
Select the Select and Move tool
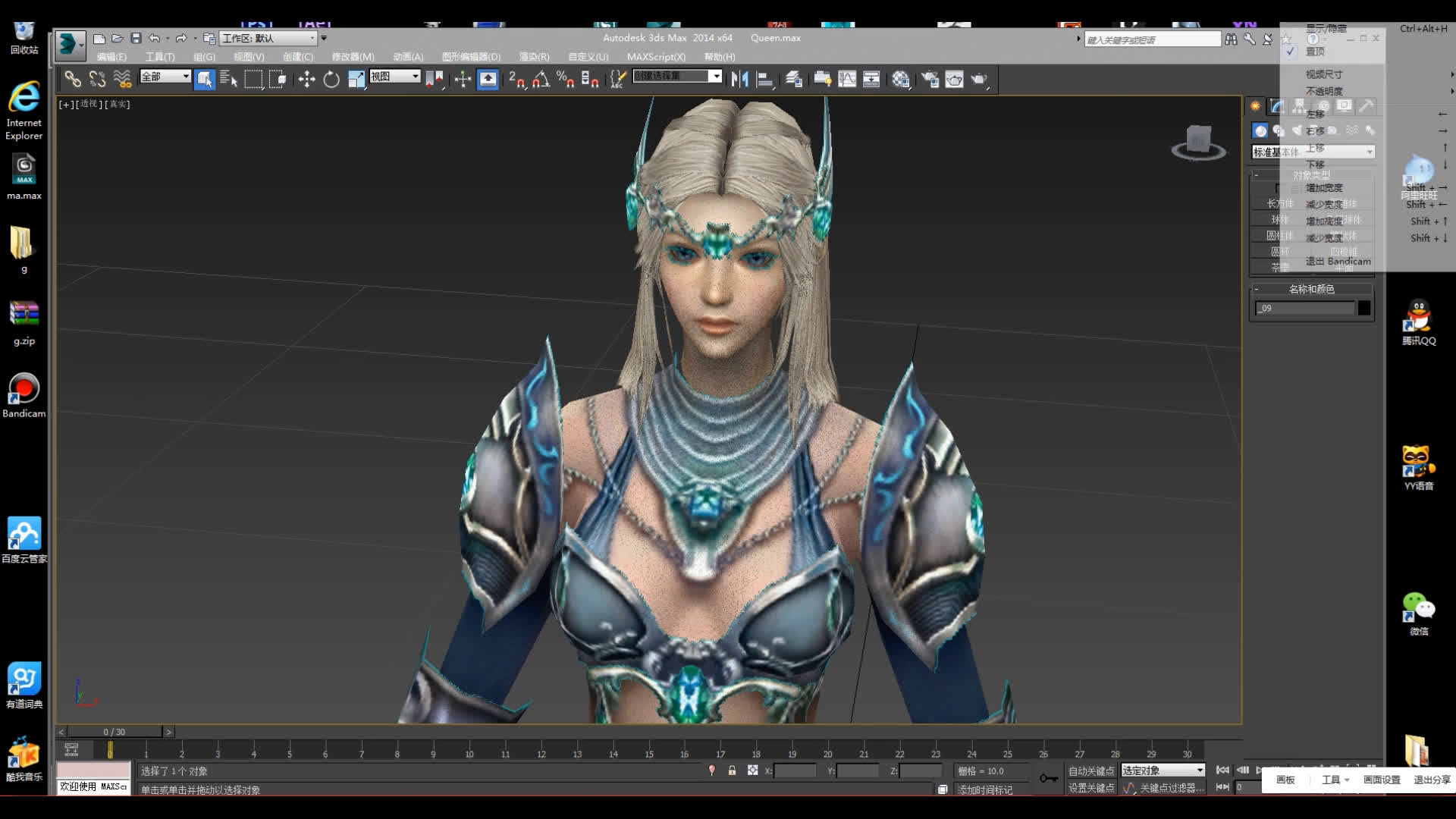coord(306,79)
